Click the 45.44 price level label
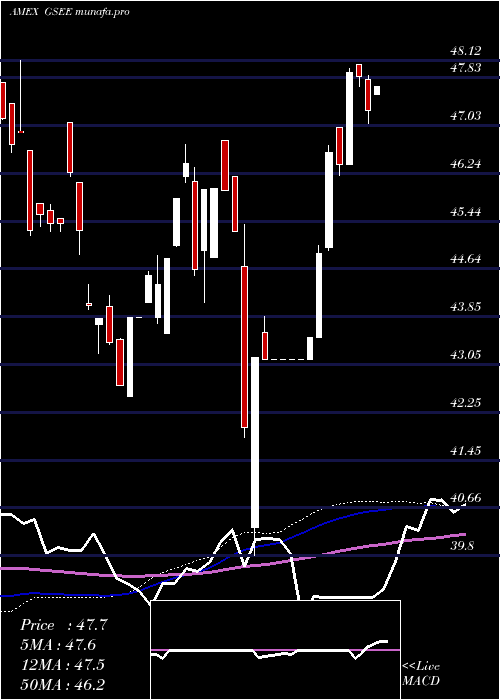This screenshot has height=700, width=500. [466, 212]
